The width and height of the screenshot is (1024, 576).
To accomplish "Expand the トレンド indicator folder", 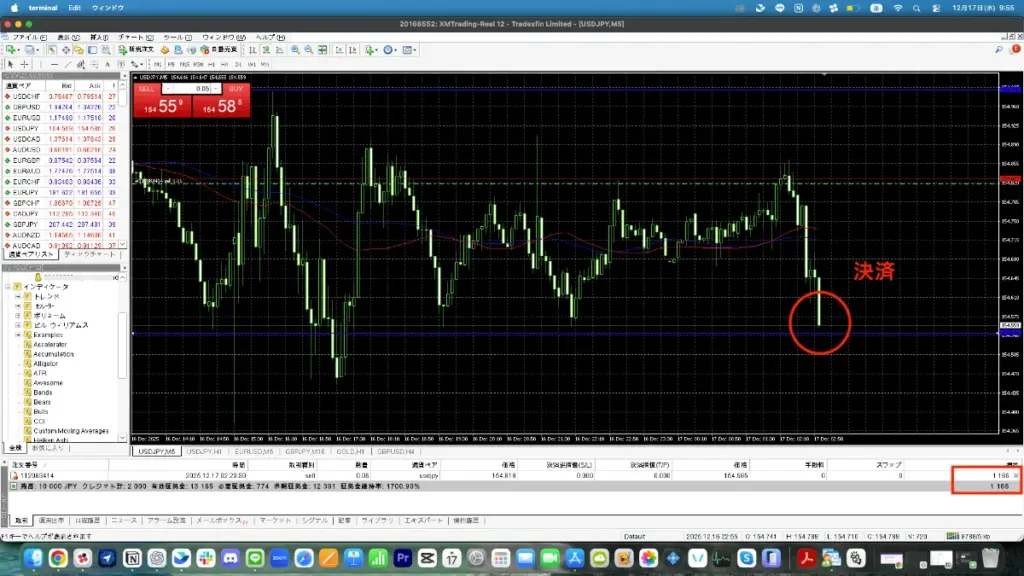I will (x=17, y=297).
